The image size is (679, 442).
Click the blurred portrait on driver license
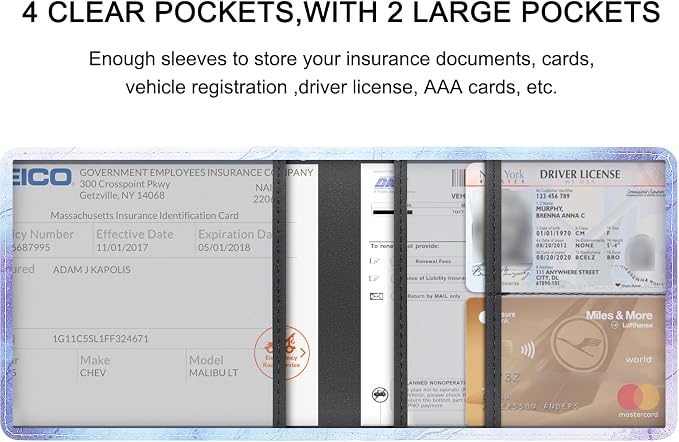click(501, 229)
